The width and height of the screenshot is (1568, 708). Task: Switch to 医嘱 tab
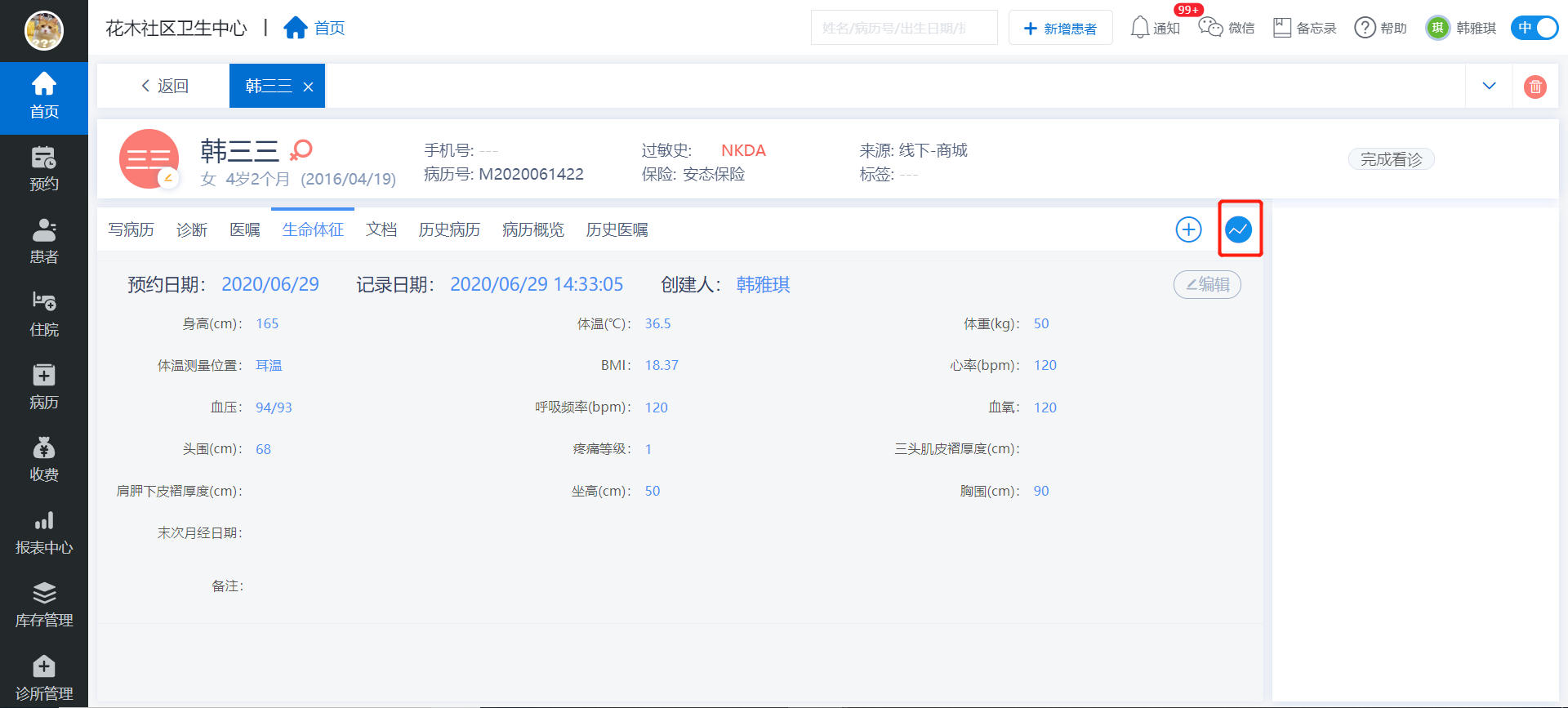coord(245,229)
